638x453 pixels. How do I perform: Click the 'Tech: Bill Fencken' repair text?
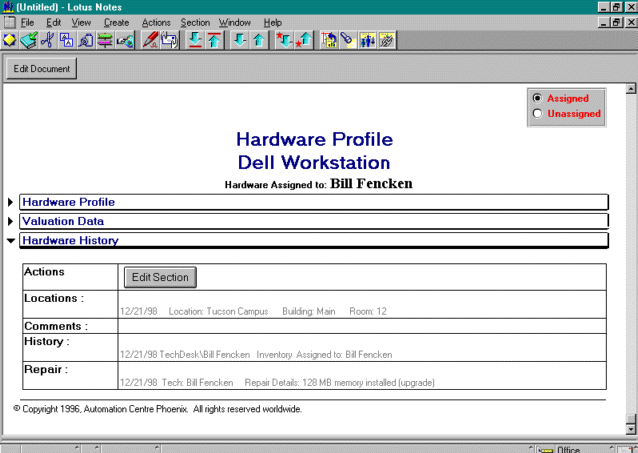click(197, 383)
